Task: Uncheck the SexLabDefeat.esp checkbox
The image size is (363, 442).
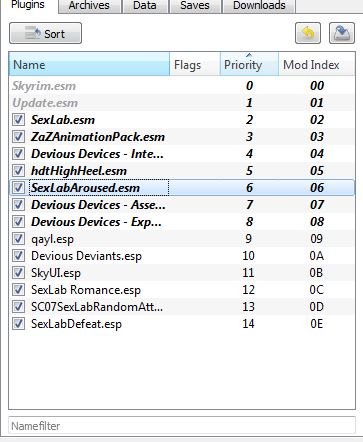Action: [18, 324]
